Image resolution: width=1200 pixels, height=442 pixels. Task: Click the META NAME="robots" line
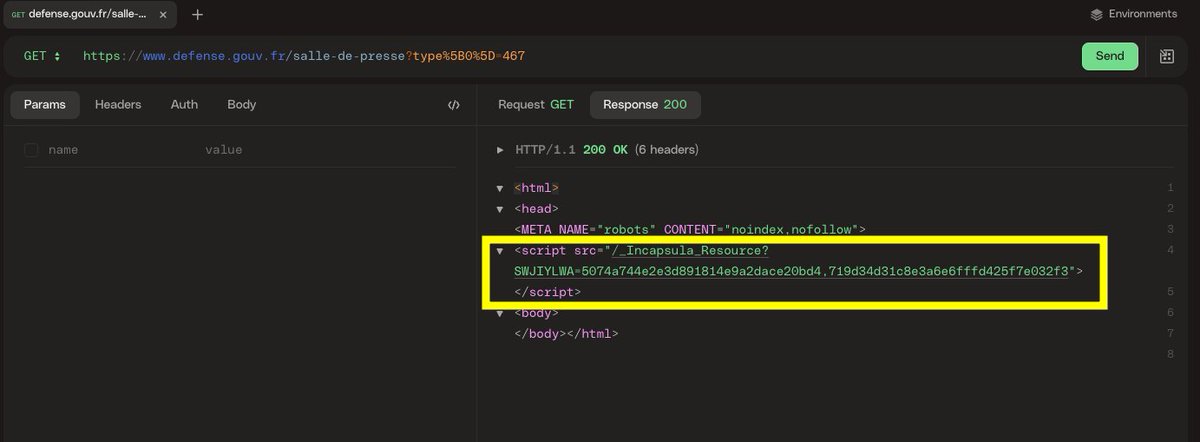(690, 229)
